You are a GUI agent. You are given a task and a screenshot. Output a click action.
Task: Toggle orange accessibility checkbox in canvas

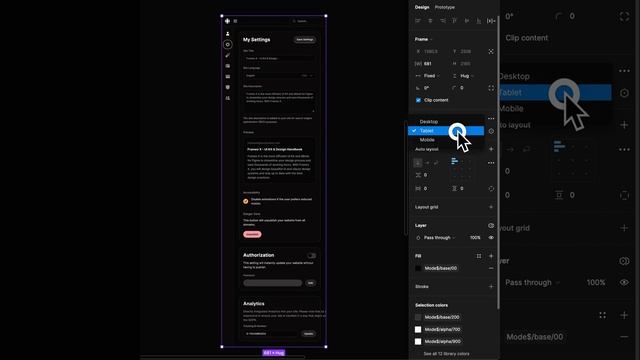point(246,201)
